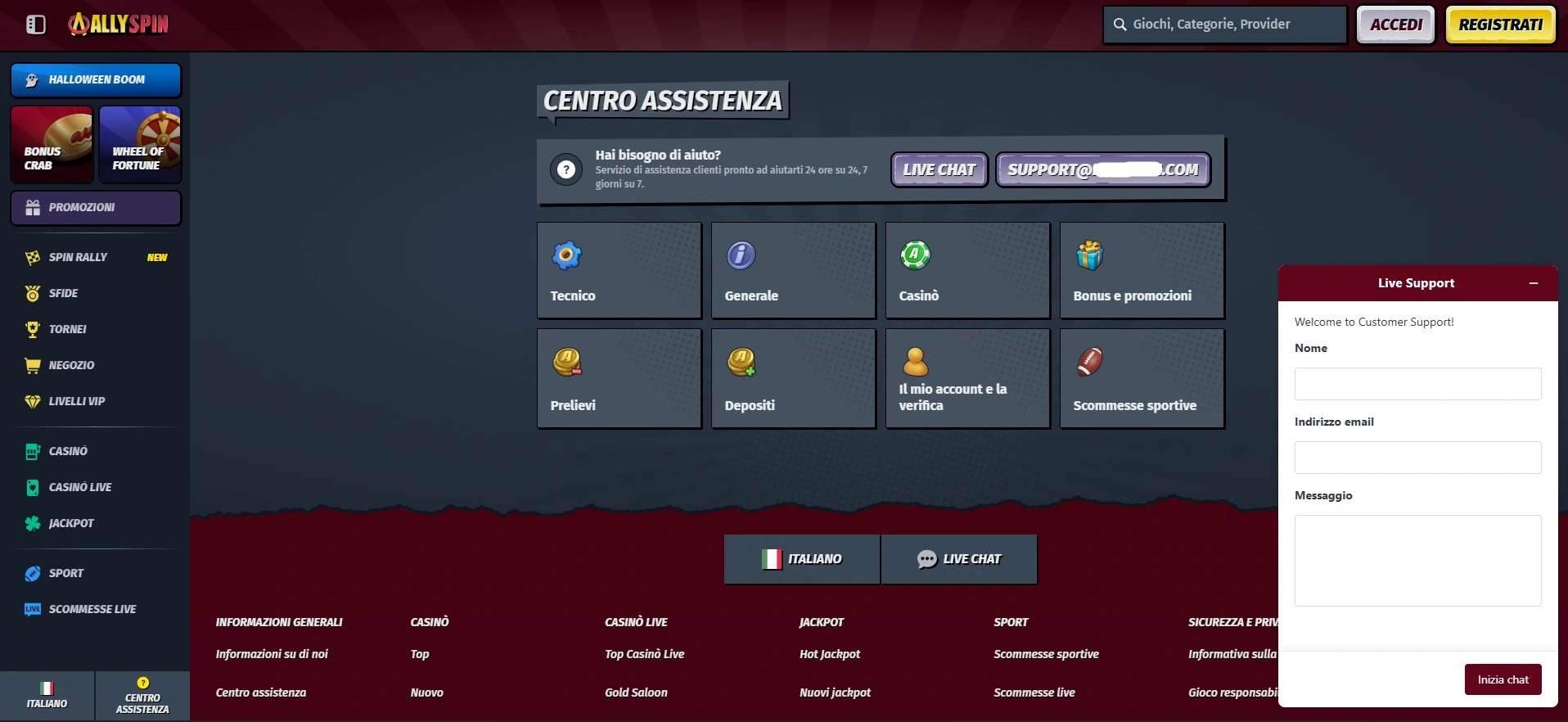1568x722 pixels.
Task: Click the Casinò slot machine icon
Action: tap(33, 451)
